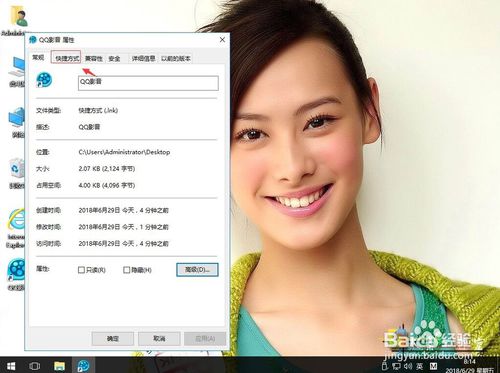Image resolution: width=500 pixels, height=373 pixels.
Task: Click the C:\Users\Administrator\Desktop location text
Action: click(x=124, y=152)
